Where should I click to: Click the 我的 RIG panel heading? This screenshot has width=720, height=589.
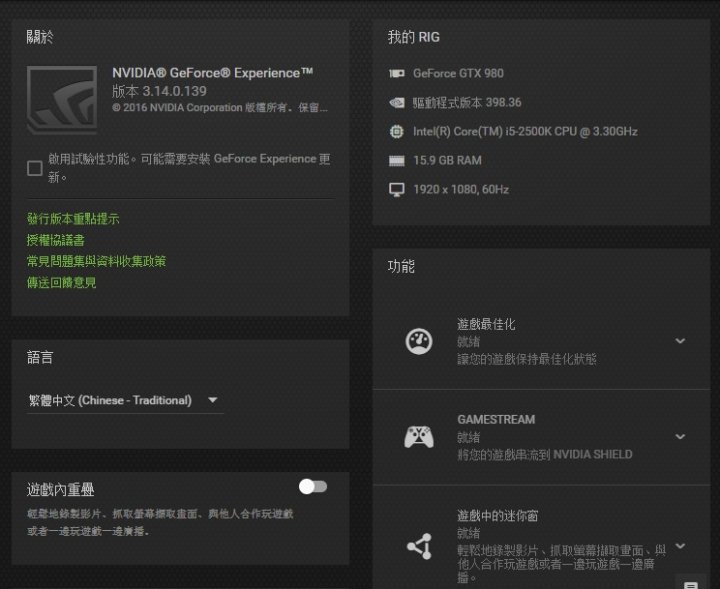point(414,37)
